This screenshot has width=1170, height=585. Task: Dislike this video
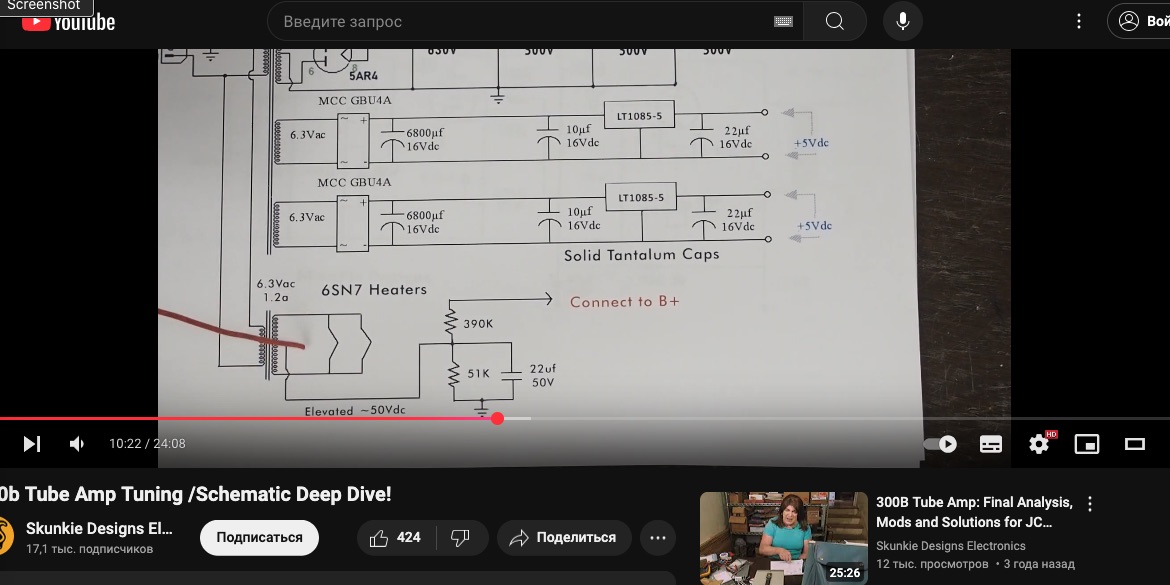pyautogui.click(x=460, y=538)
